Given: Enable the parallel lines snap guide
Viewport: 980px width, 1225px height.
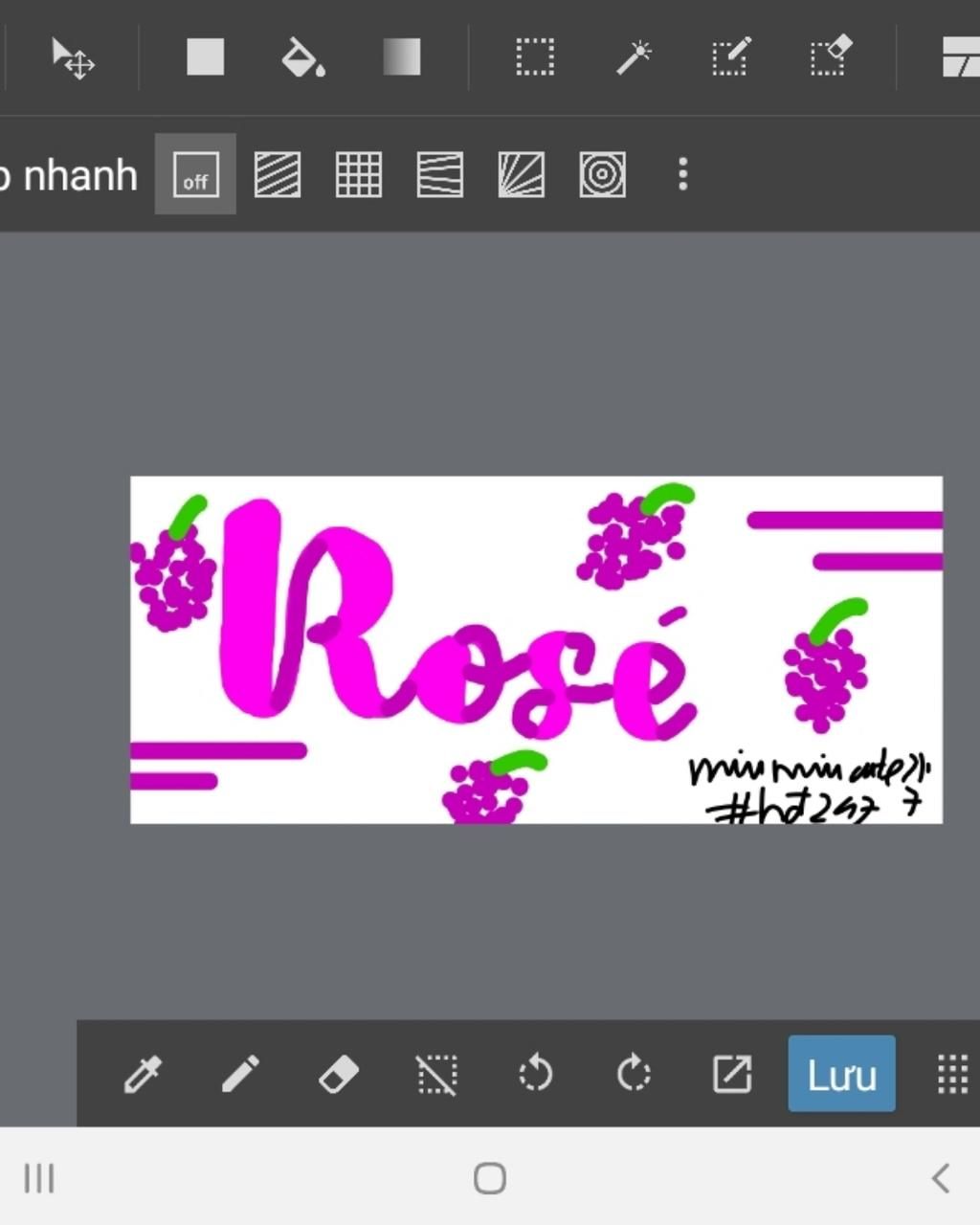Looking at the screenshot, I should point(278,175).
